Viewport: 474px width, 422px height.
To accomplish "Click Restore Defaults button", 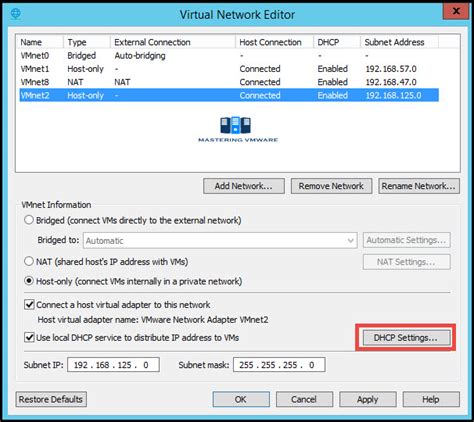I will [x=51, y=399].
